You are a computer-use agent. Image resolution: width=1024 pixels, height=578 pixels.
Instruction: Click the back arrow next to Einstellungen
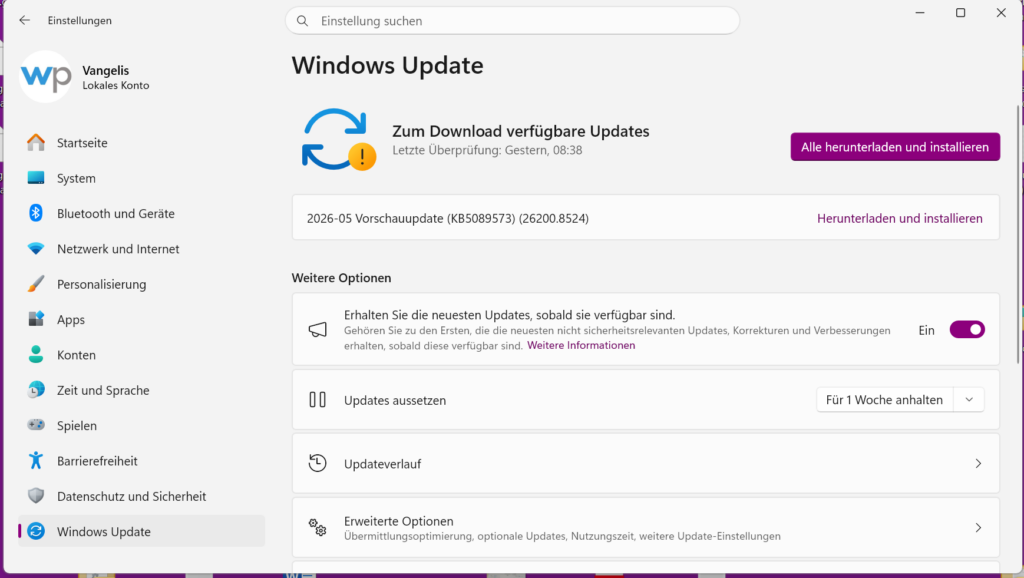coord(25,20)
